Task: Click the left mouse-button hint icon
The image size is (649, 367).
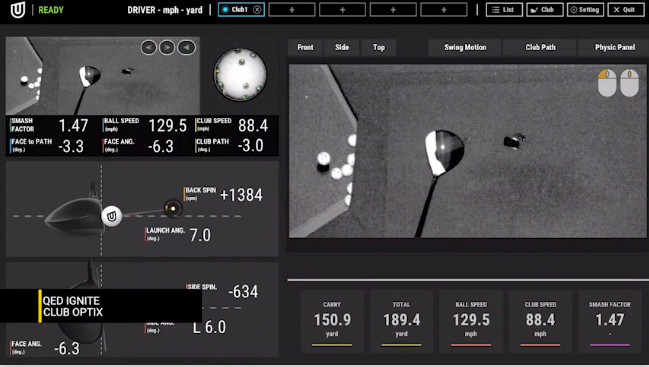Action: pos(607,83)
